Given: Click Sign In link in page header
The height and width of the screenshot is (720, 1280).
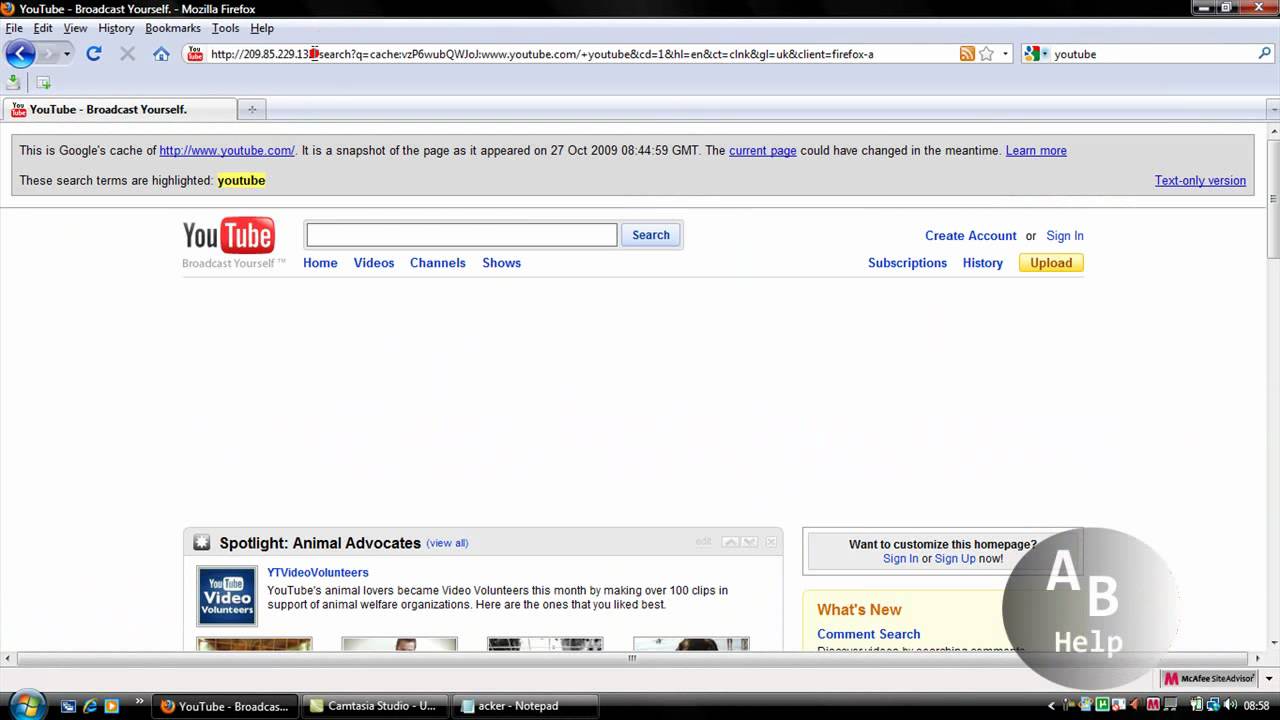Looking at the screenshot, I should tap(1065, 236).
